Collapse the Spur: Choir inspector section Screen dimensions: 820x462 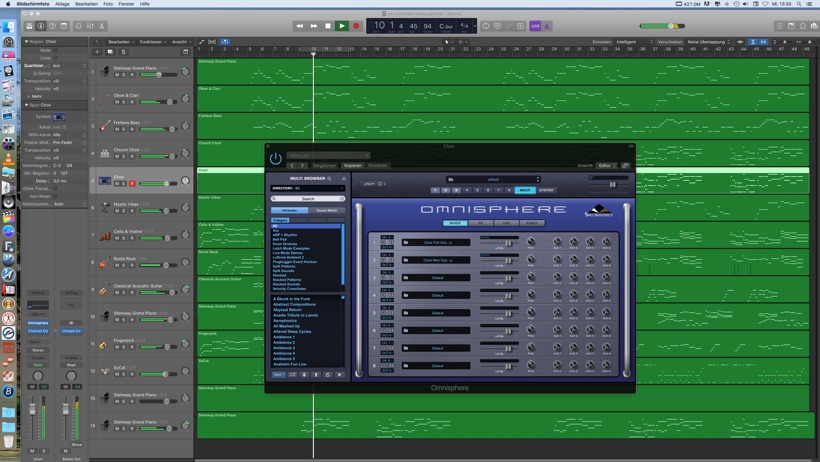(26, 105)
